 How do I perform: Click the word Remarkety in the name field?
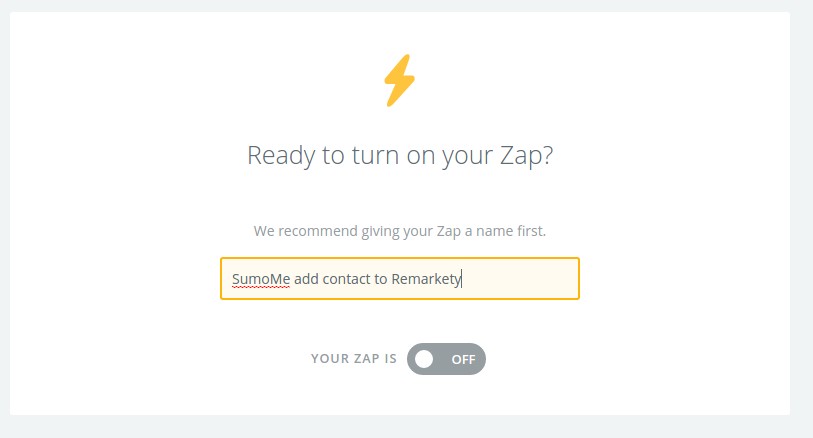(x=426, y=279)
